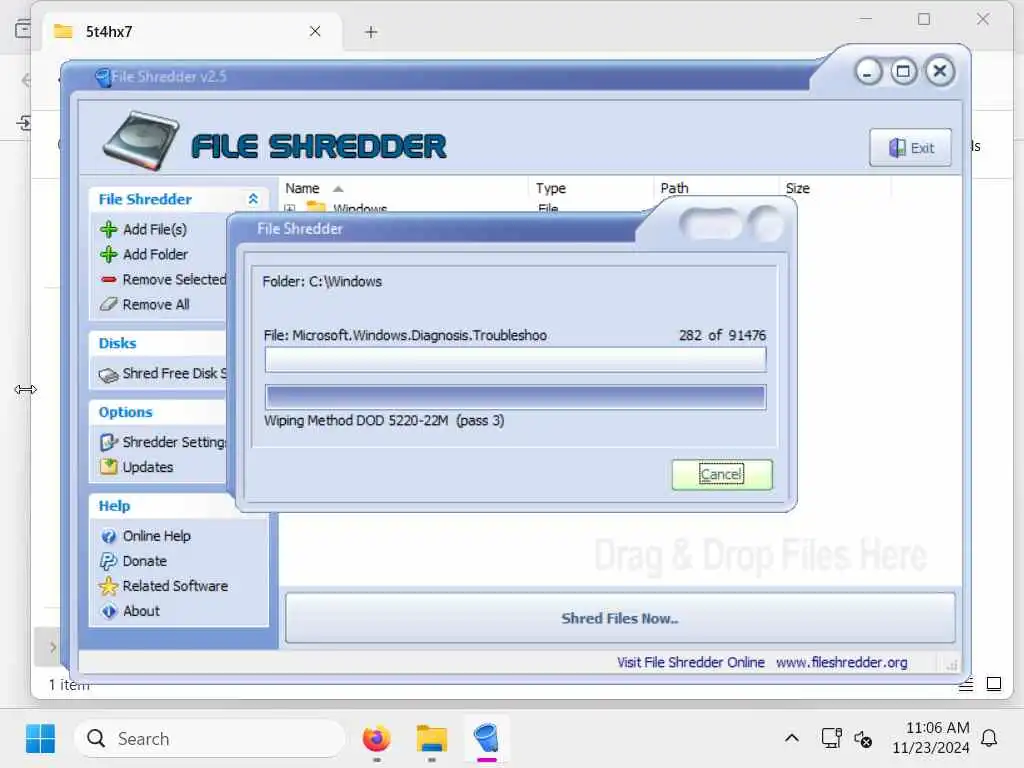The height and width of the screenshot is (768, 1024).
Task: Expand the Windows folder tree row
Action: [290, 209]
